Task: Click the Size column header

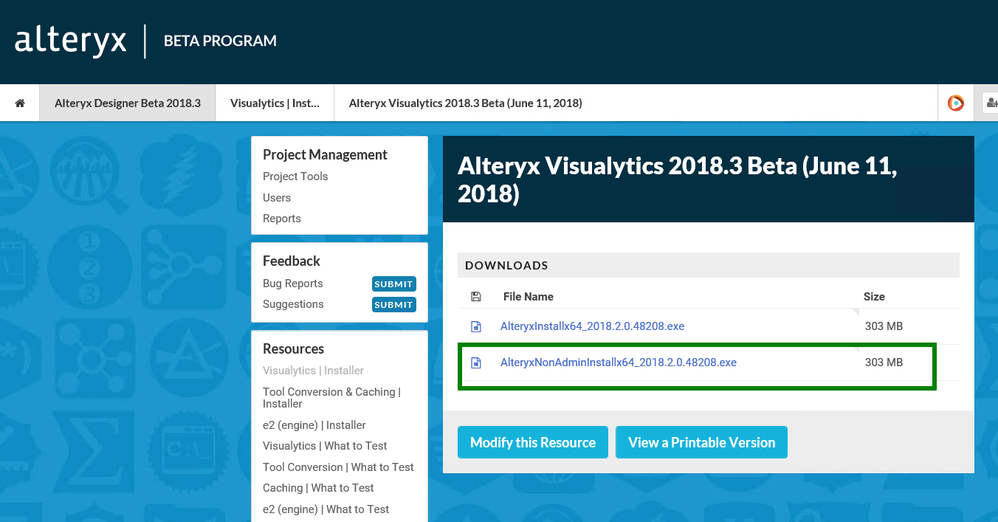Action: click(x=874, y=297)
